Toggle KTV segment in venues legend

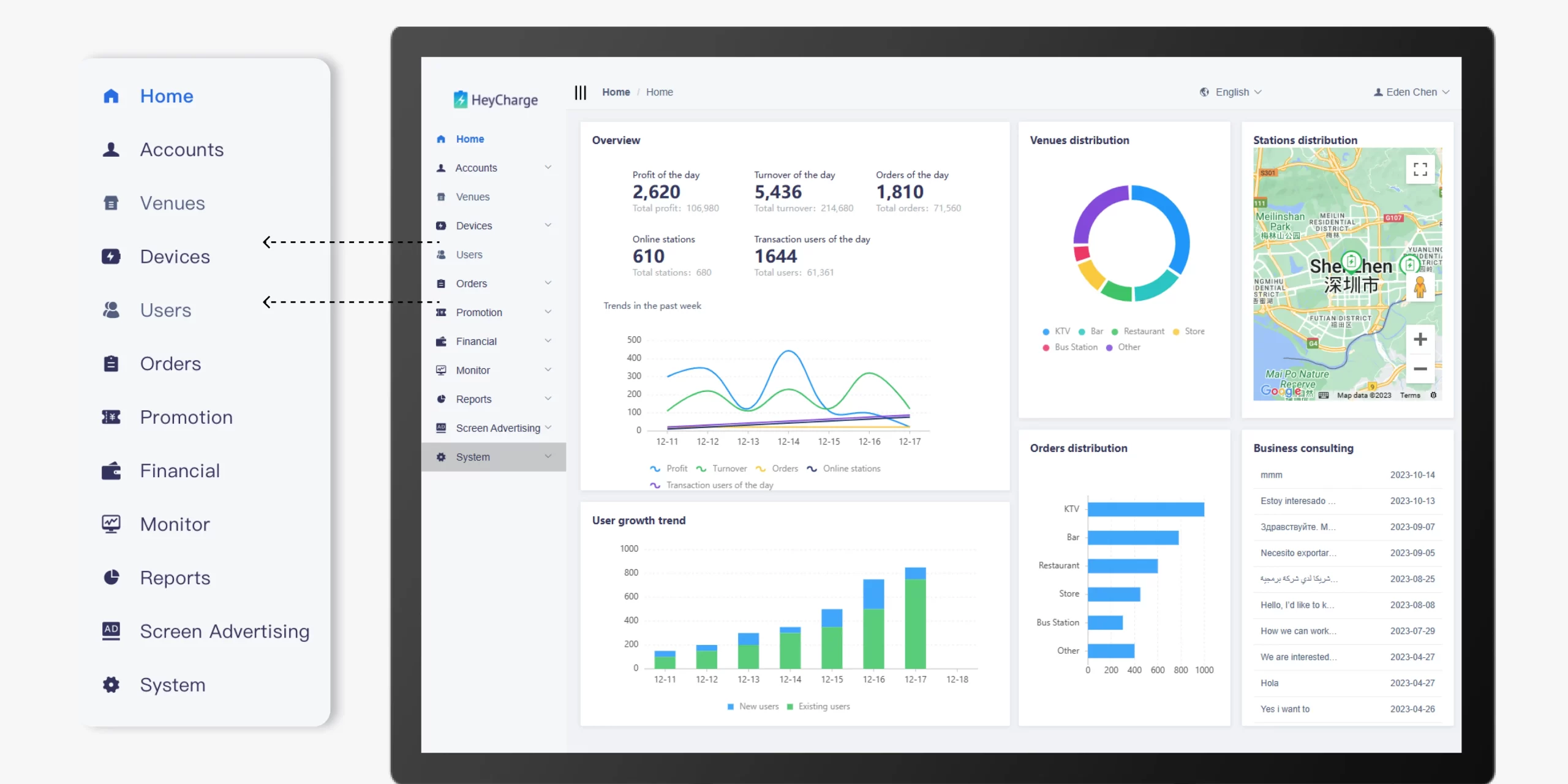(x=1056, y=331)
